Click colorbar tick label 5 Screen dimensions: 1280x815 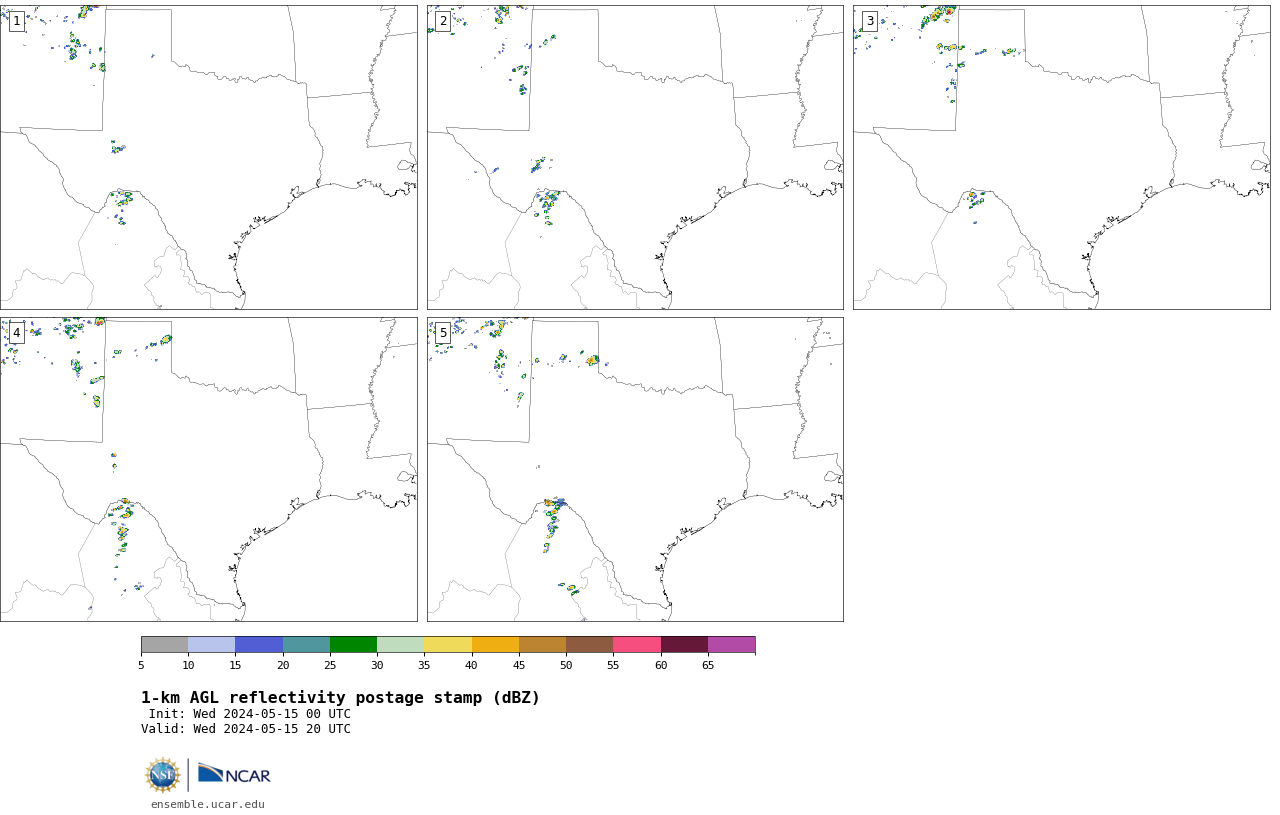coord(141,665)
